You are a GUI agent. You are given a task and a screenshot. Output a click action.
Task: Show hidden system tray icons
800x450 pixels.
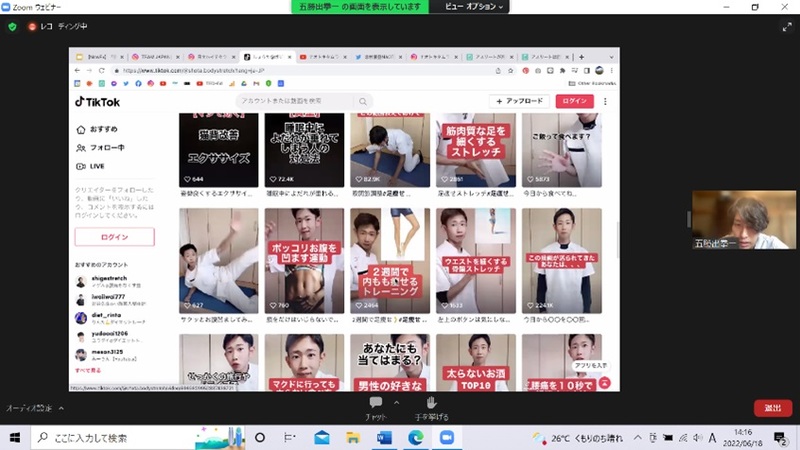(x=638, y=438)
